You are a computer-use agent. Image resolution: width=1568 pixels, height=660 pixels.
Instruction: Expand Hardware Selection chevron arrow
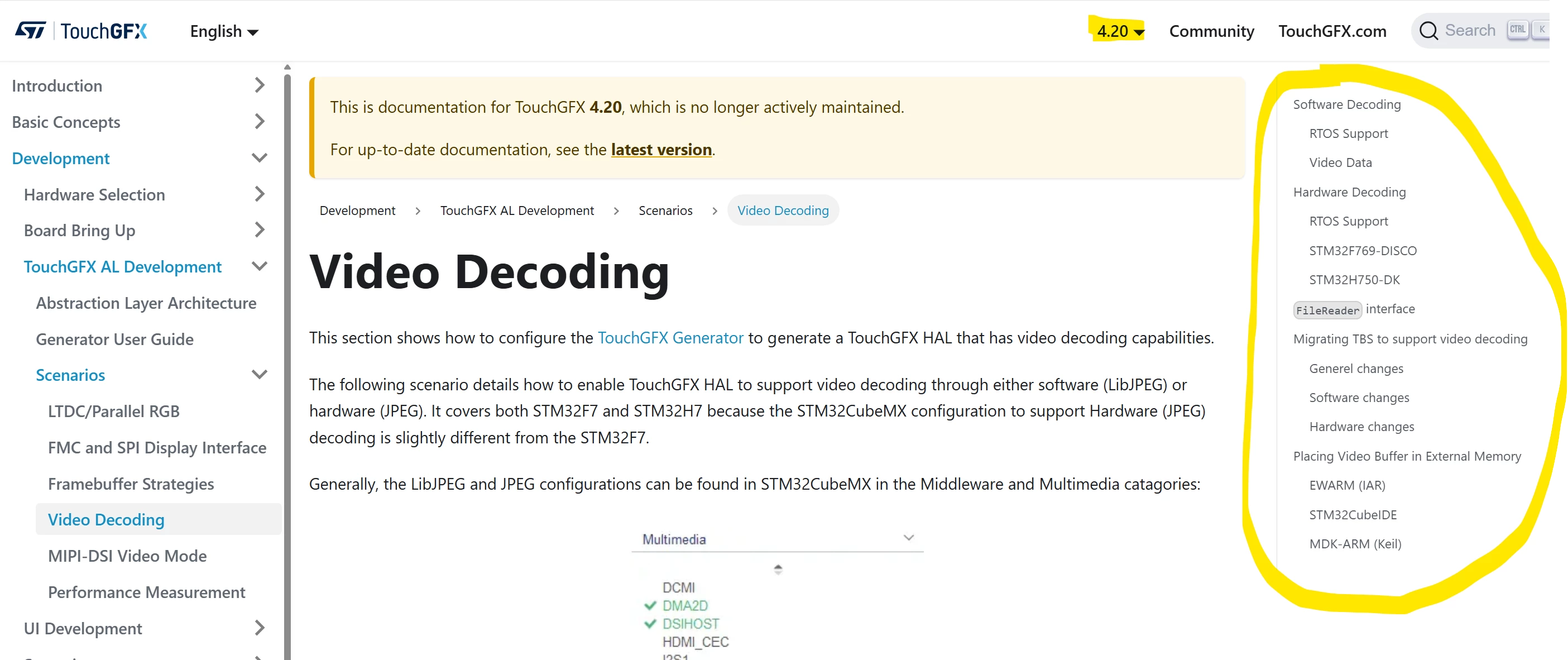click(260, 194)
